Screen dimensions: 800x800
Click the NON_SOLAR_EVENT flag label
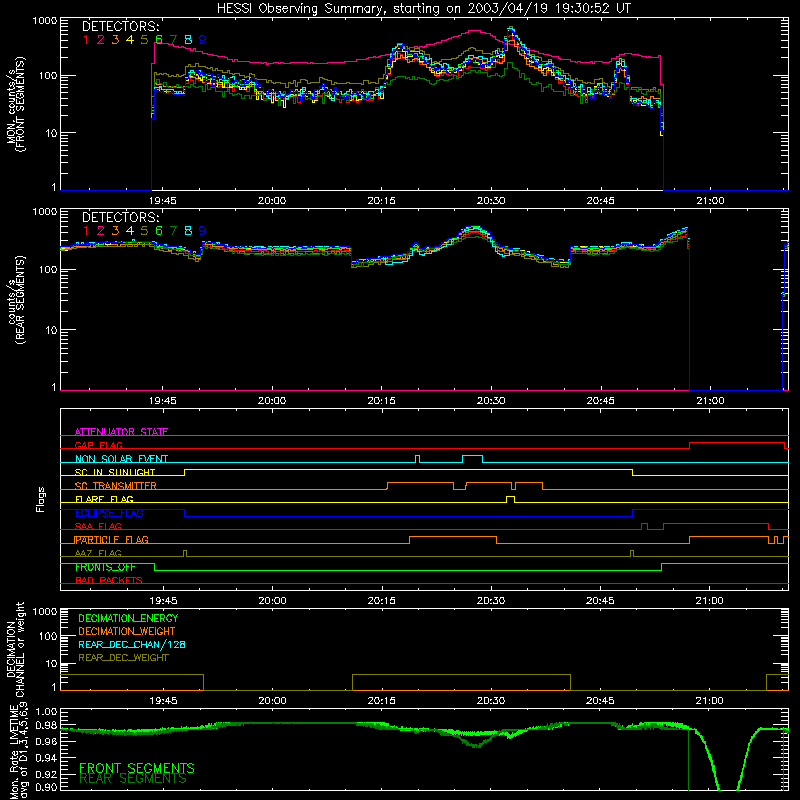pyautogui.click(x=121, y=459)
